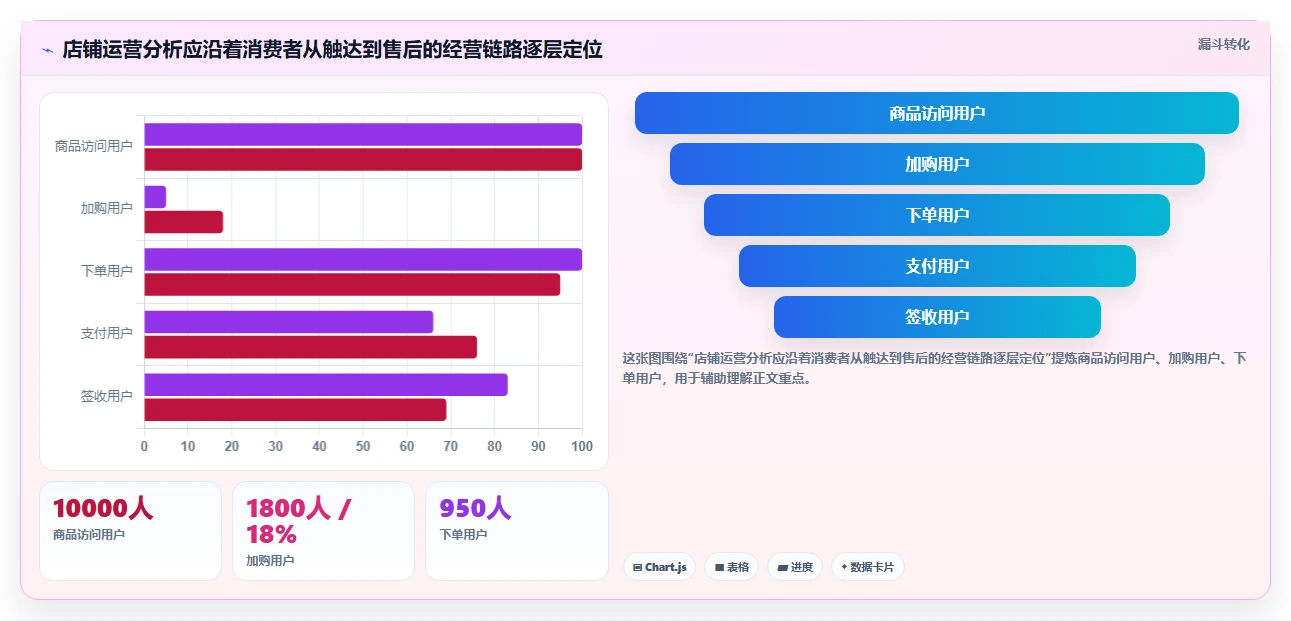Click the 加购用户 y-axis label
Viewport: 1291px width, 621px height.
pyautogui.click(x=107, y=208)
